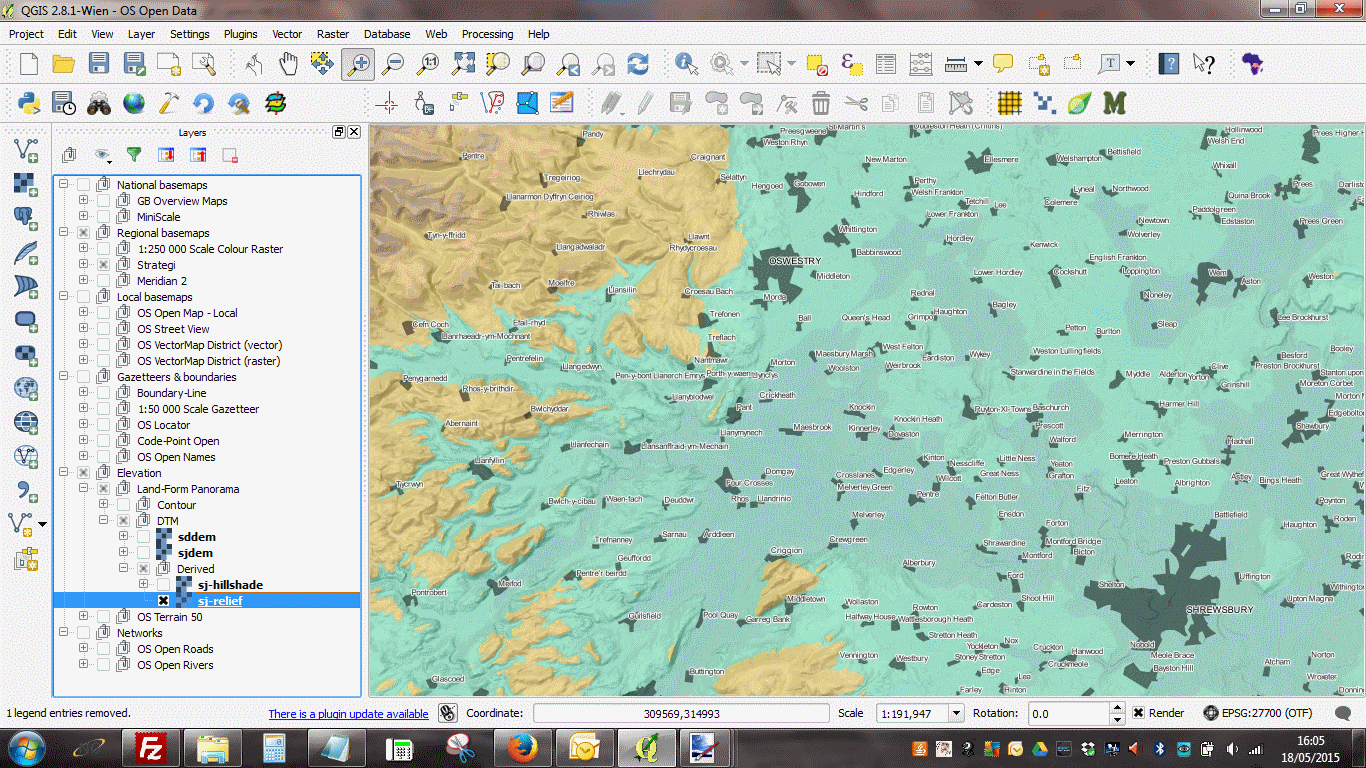Open a project via the folder icon
The height and width of the screenshot is (768, 1366).
coord(63,64)
